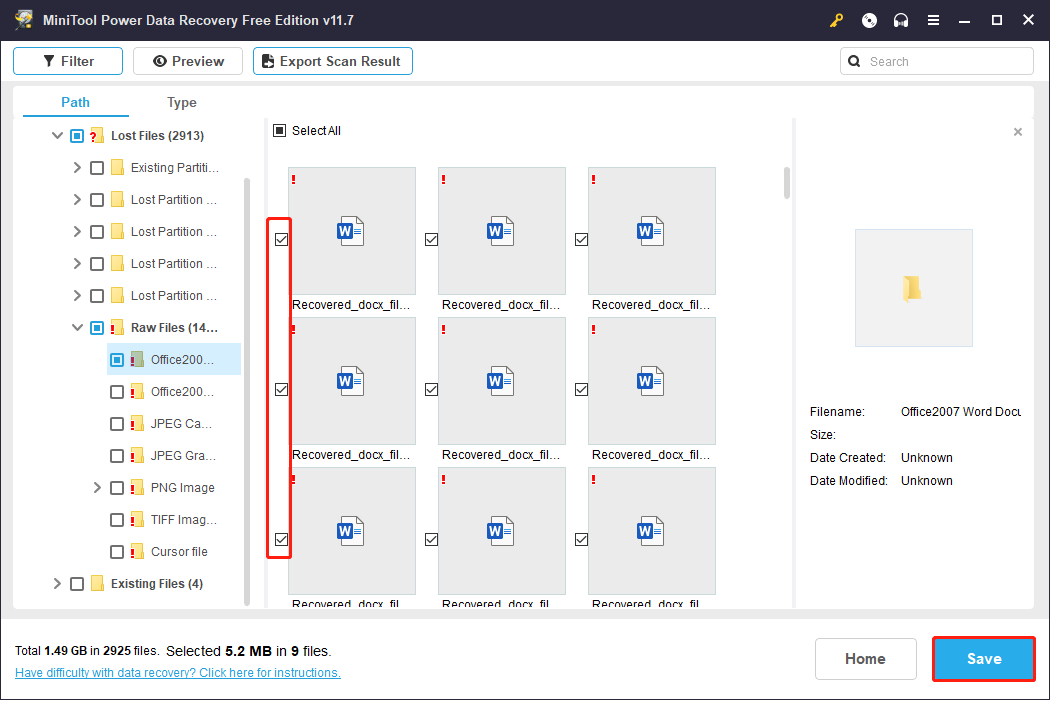This screenshot has width=1051, height=701.
Task: Open data recovery difficulty instructions link
Action: tap(178, 673)
